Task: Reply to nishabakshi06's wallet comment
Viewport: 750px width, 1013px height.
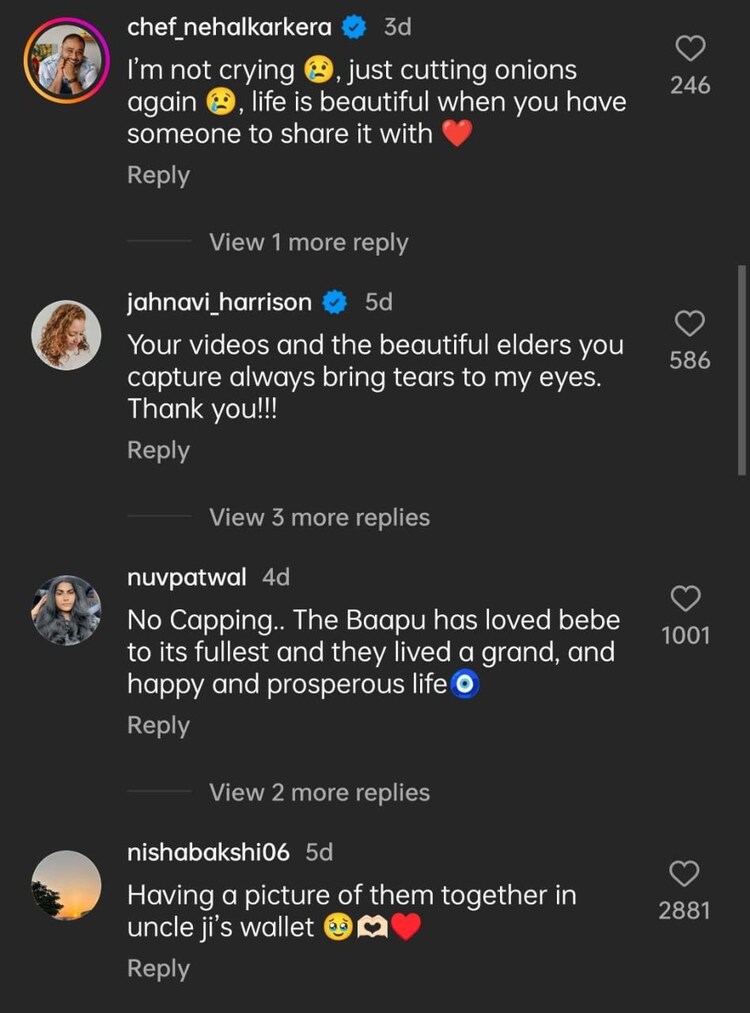Action: [158, 969]
